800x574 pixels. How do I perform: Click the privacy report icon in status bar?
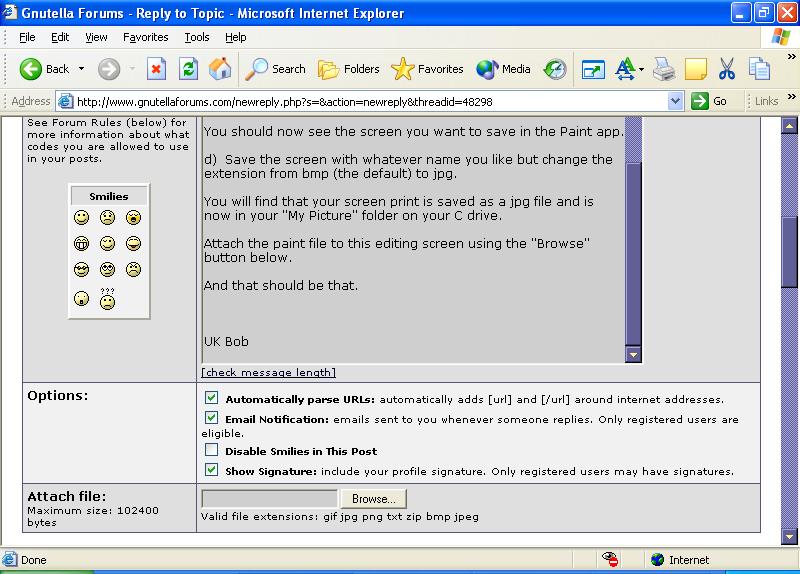coord(610,559)
